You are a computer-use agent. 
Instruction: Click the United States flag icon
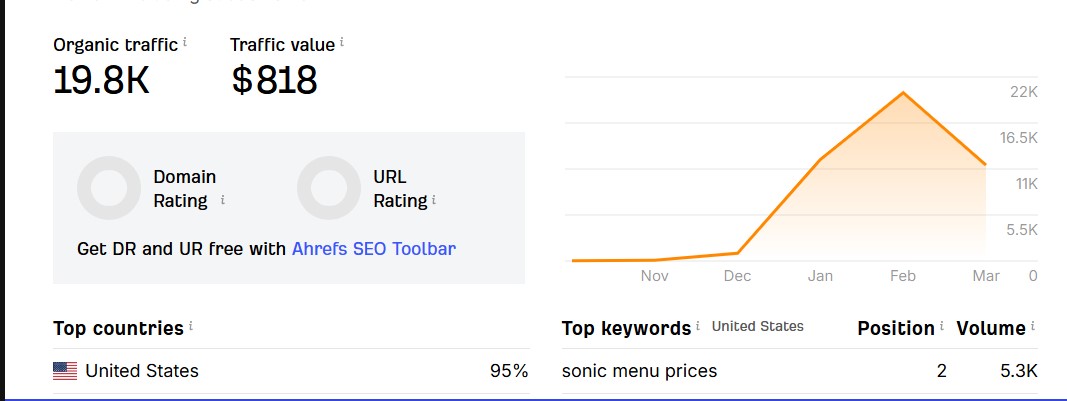(x=65, y=371)
